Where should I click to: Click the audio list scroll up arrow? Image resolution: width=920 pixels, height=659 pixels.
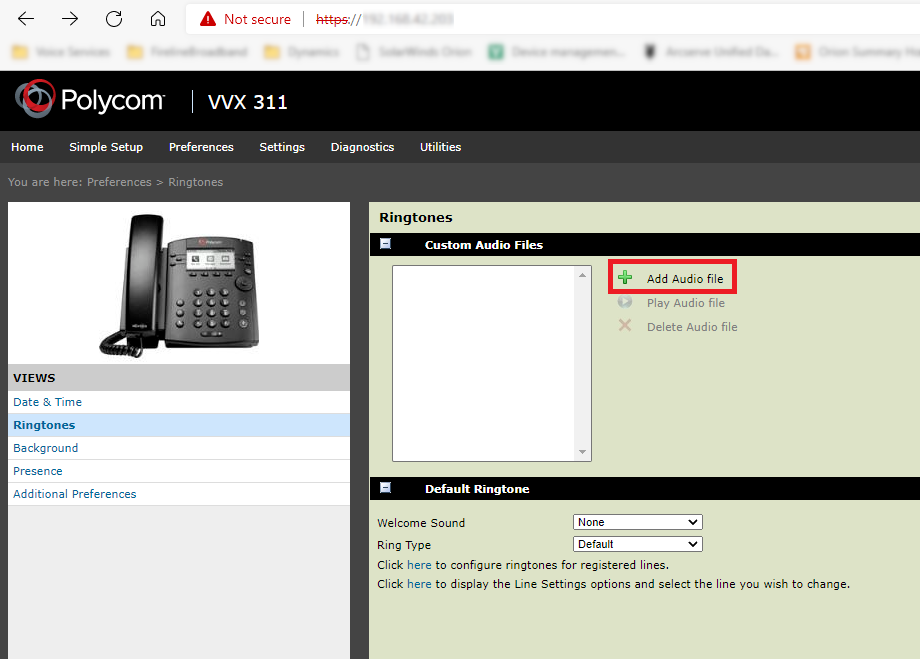[583, 275]
